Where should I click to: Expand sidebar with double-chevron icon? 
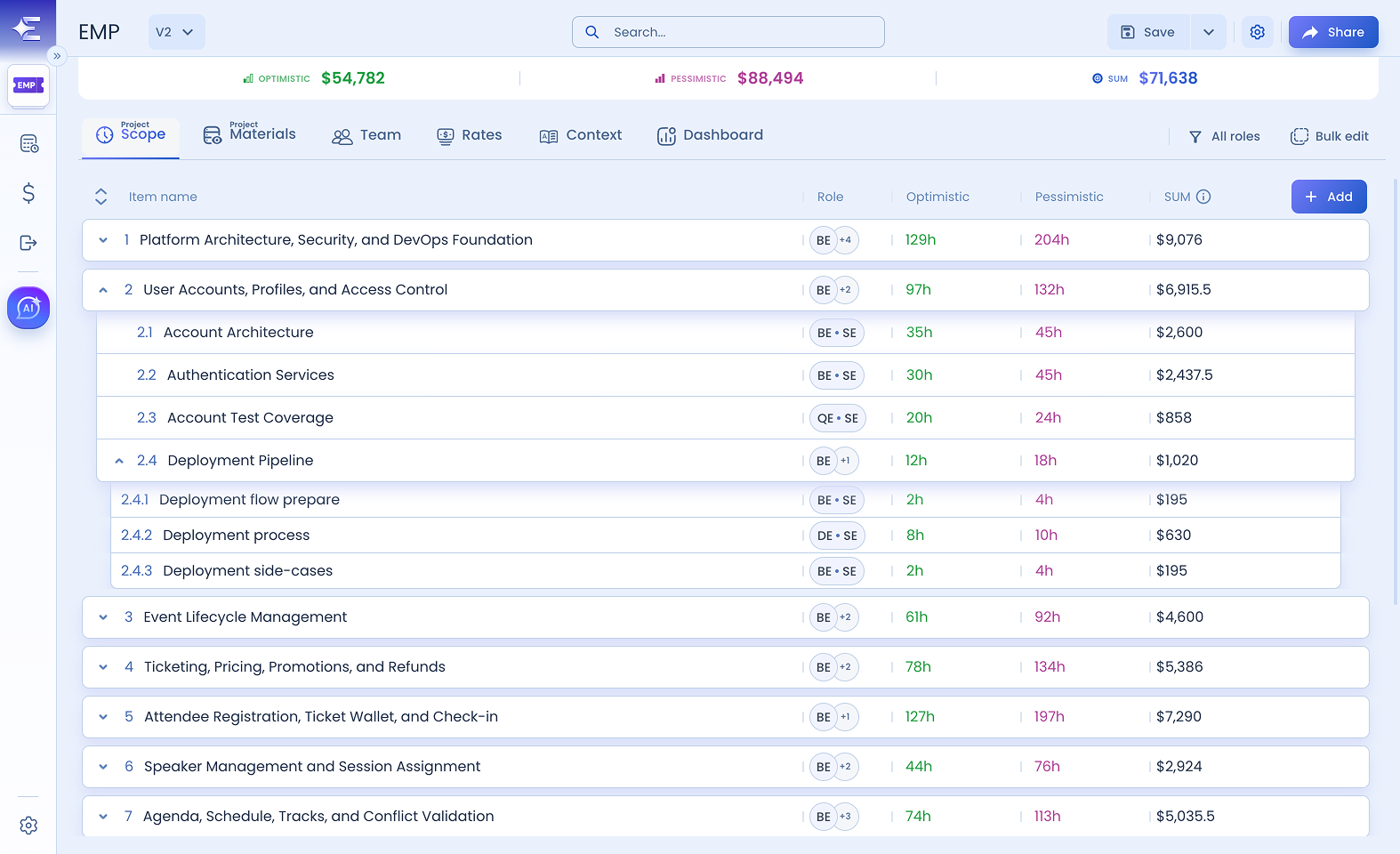57,56
